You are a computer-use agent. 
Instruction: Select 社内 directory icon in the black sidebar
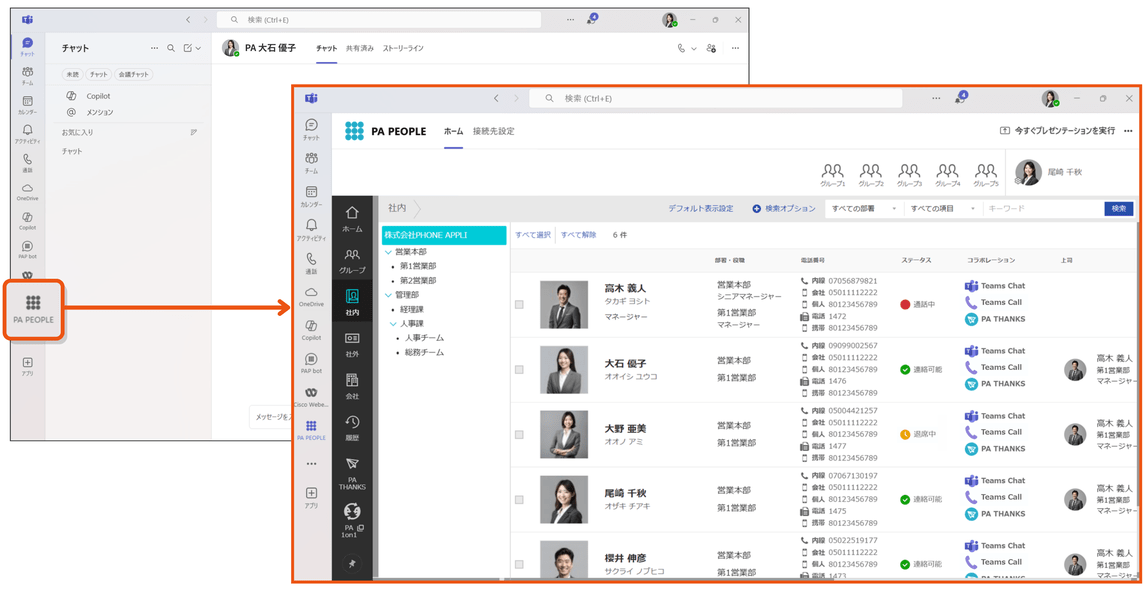click(x=352, y=302)
